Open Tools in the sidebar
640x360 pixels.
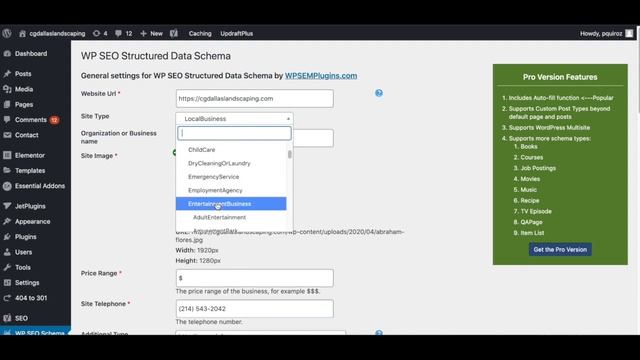pyautogui.click(x=23, y=267)
